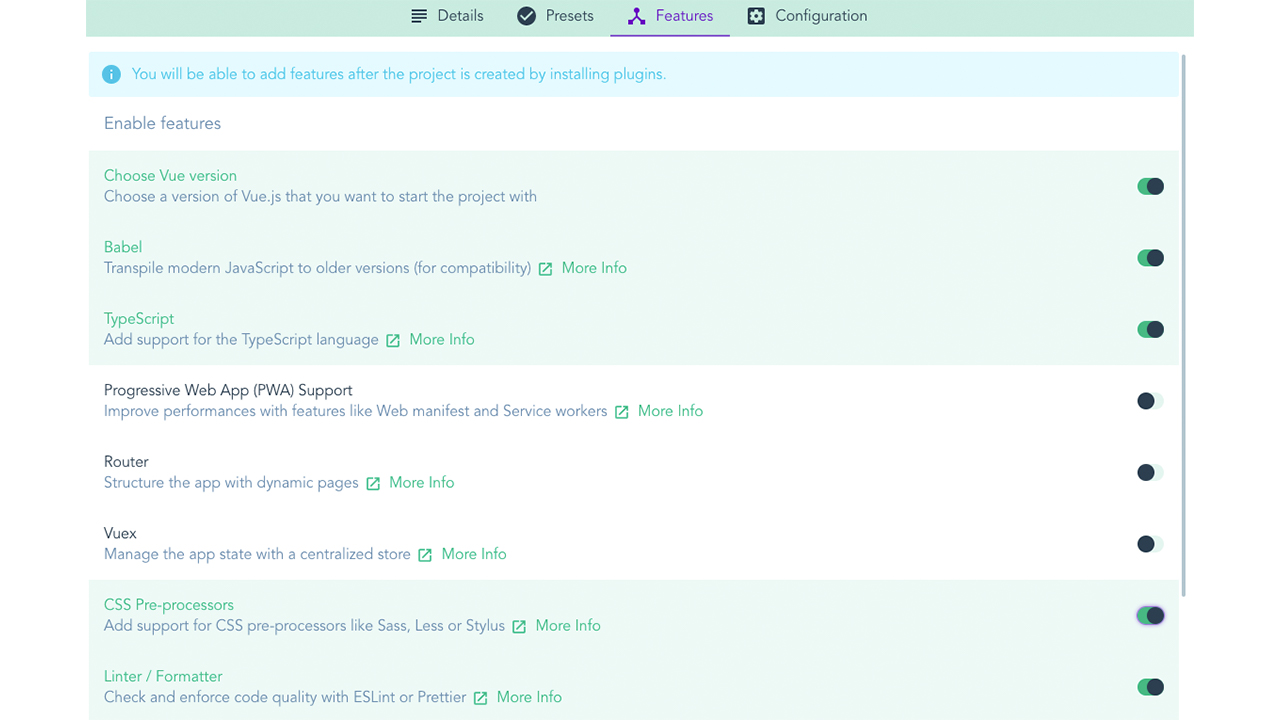This screenshot has height=720, width=1280.
Task: Click external link icon for TypeScript info
Action: tap(393, 340)
